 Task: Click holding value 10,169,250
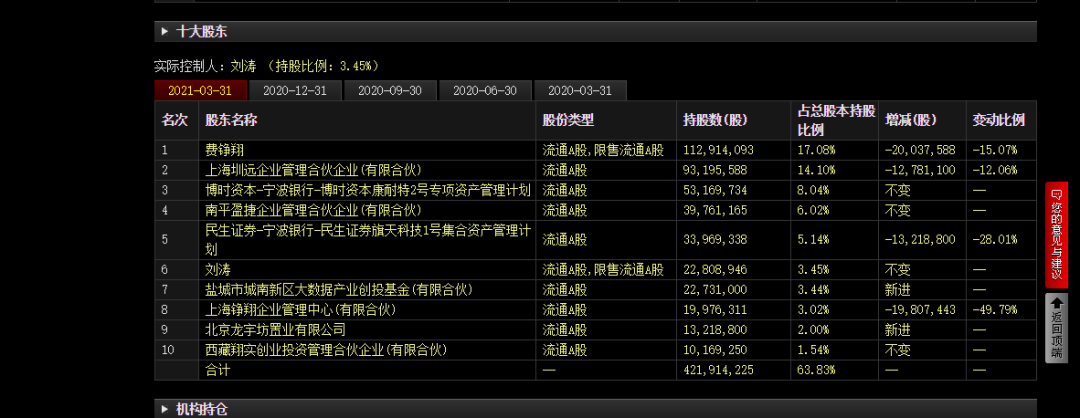[x=715, y=350]
